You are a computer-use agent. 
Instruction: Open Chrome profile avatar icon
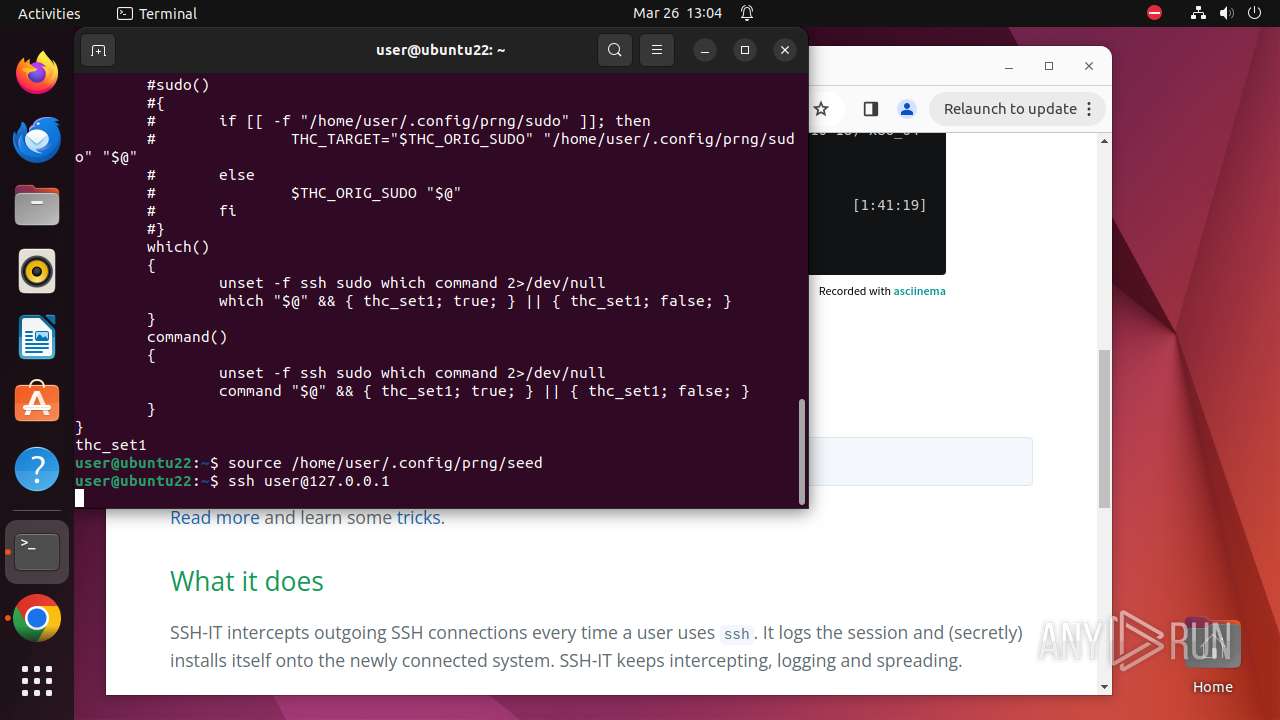906,109
